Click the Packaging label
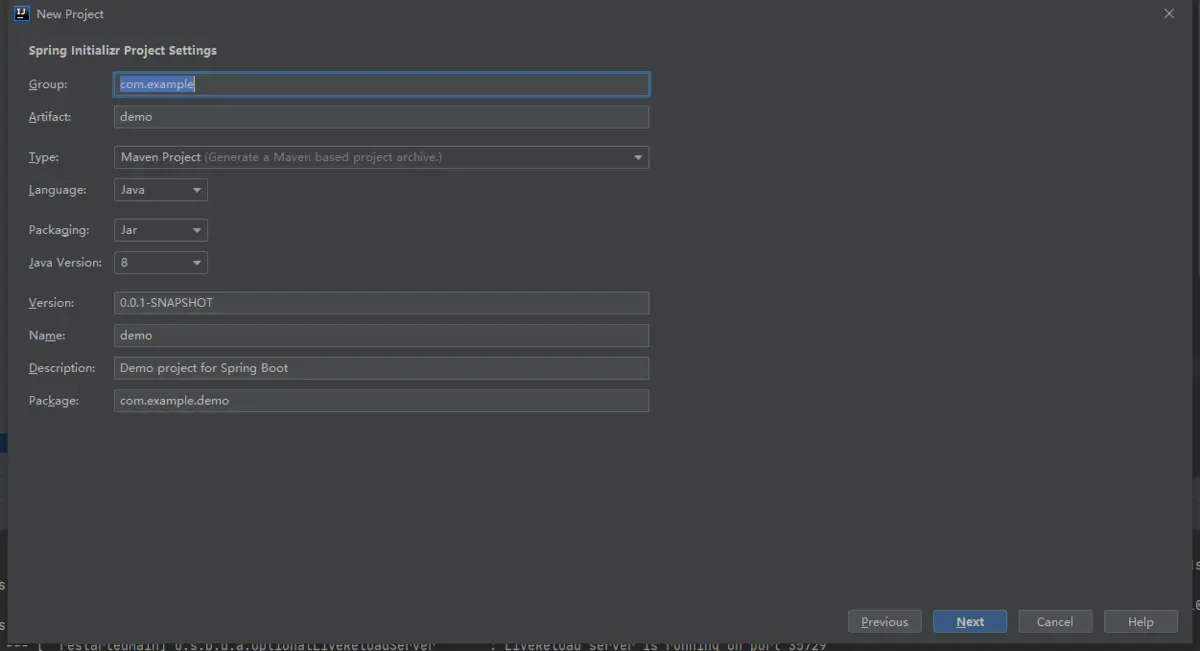 pos(59,230)
